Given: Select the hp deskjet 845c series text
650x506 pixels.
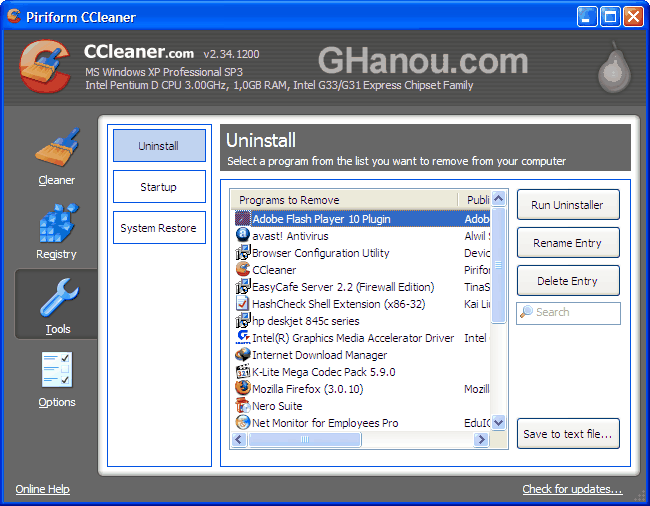Looking at the screenshot, I should coord(306,321).
